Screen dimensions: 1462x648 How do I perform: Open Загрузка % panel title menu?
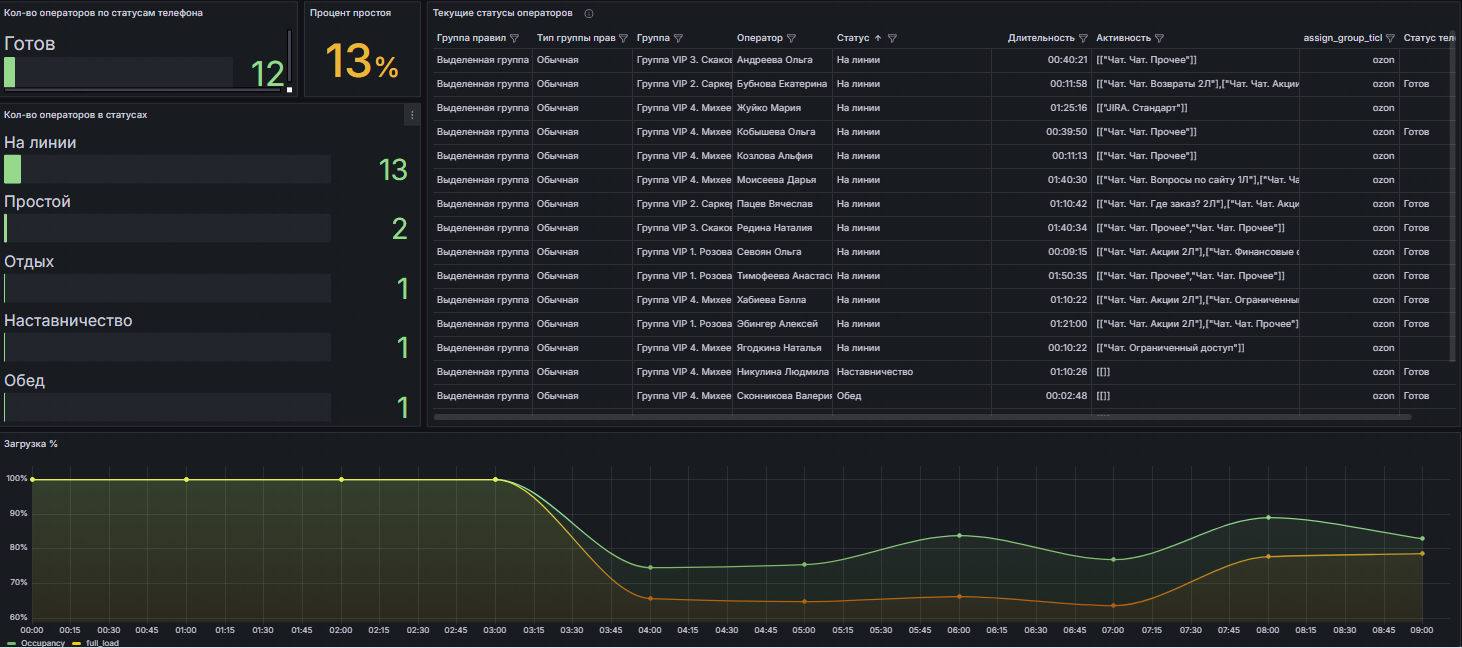31,443
